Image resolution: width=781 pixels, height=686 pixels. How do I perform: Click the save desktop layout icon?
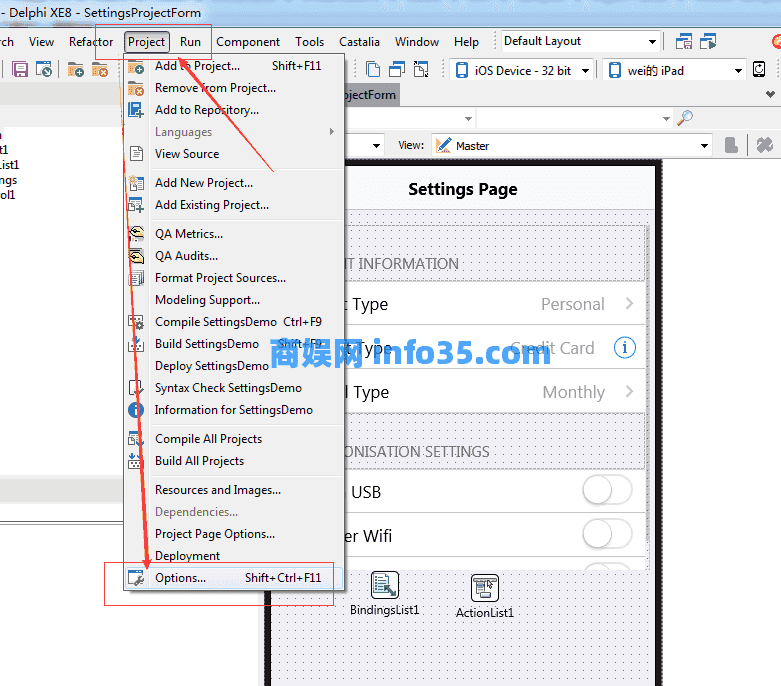pyautogui.click(x=684, y=42)
